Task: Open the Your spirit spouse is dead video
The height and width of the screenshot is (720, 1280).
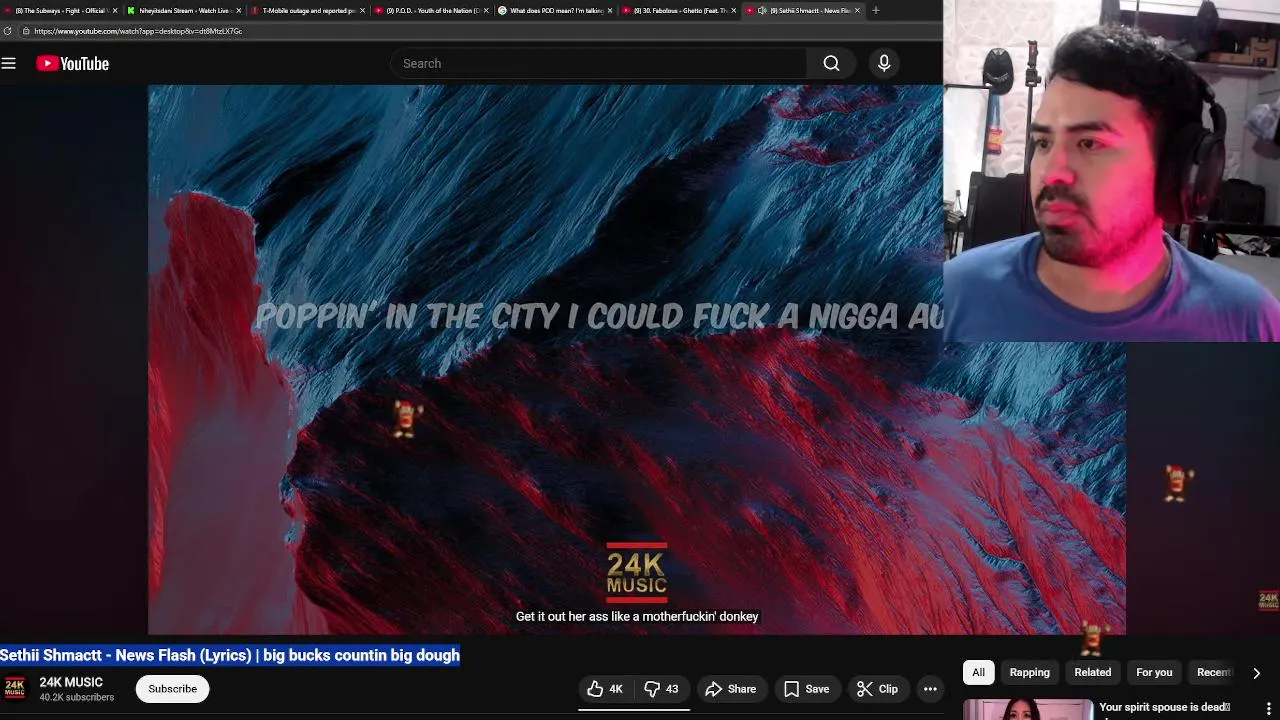Action: pos(1164,707)
